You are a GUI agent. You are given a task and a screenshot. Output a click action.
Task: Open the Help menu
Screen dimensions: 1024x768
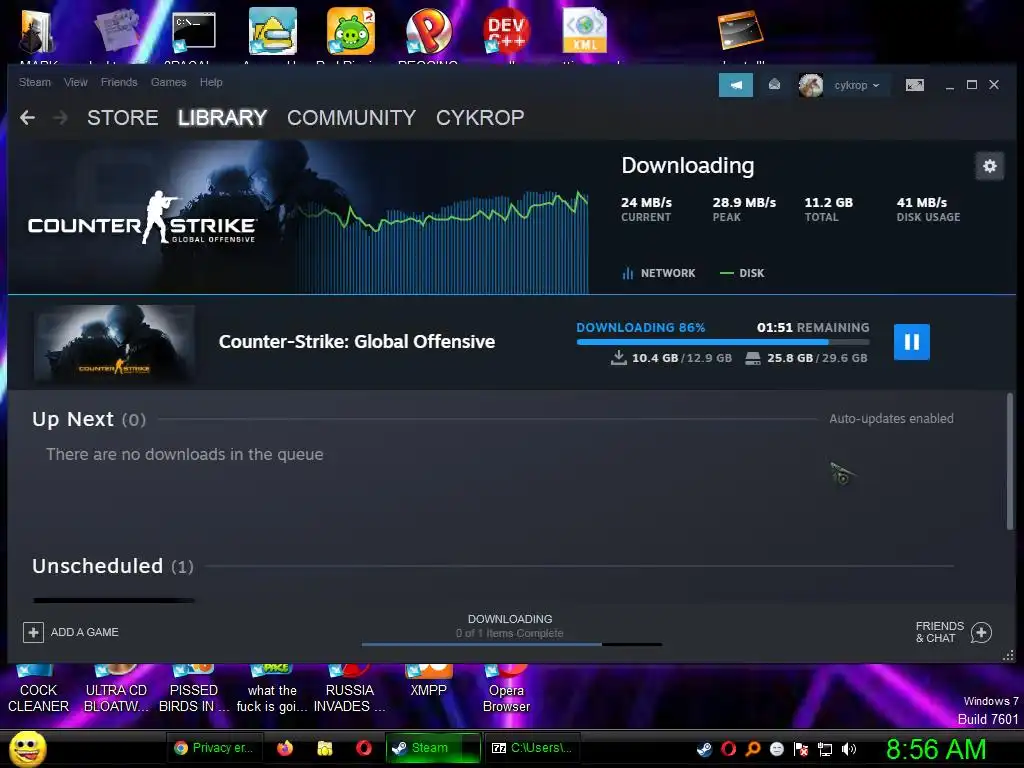[x=211, y=82]
